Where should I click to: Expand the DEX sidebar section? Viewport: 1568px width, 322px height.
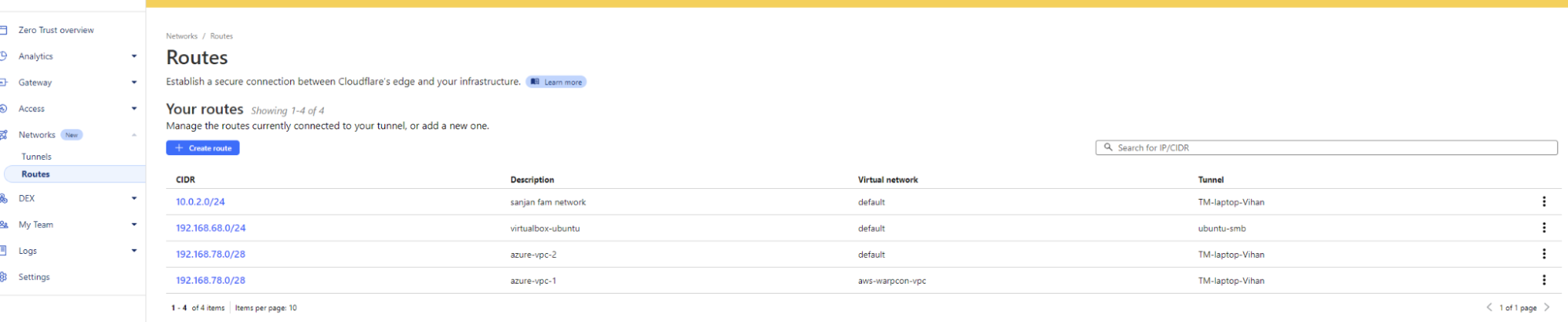134,198
